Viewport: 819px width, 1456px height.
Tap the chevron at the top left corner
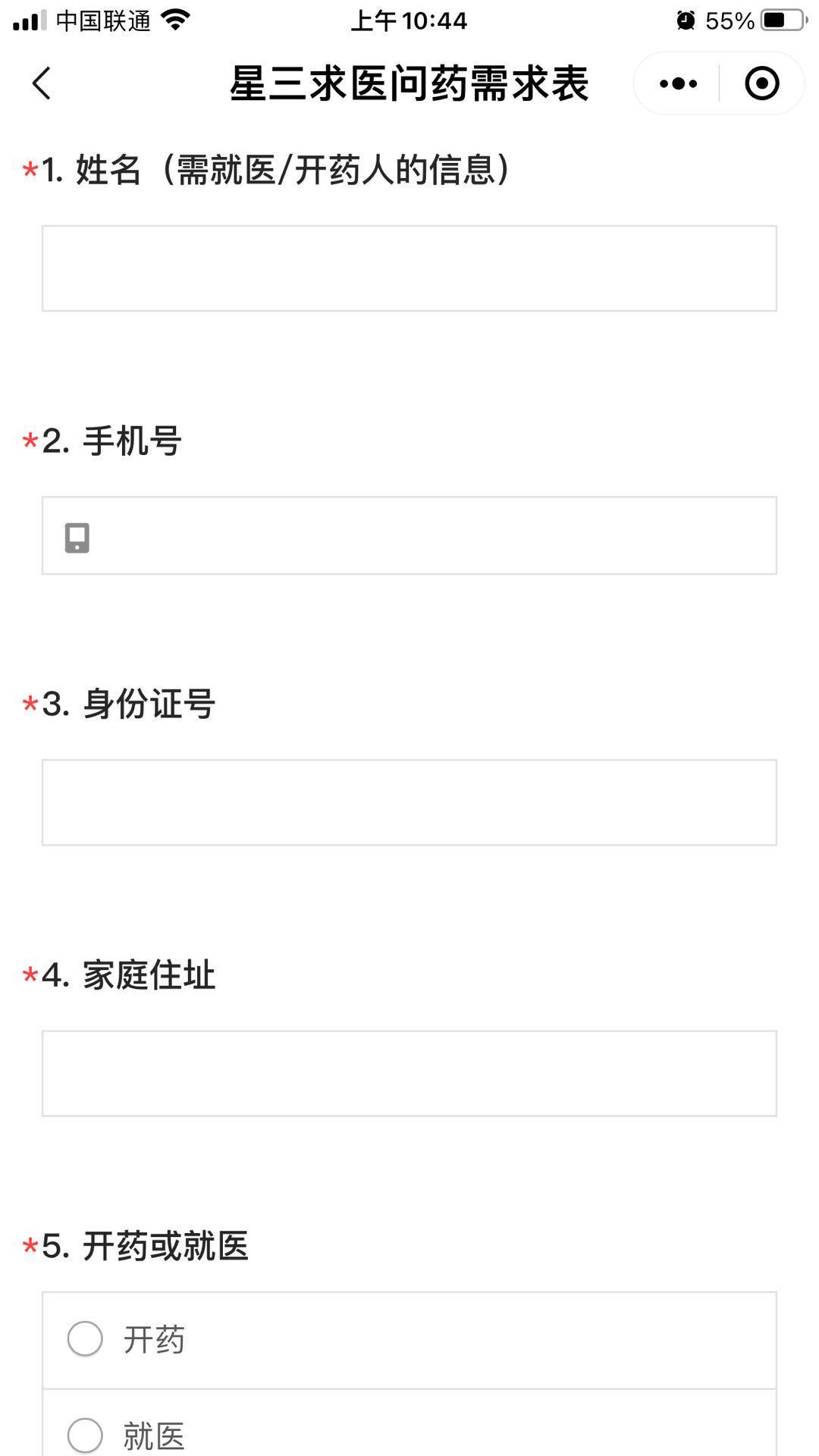42,82
